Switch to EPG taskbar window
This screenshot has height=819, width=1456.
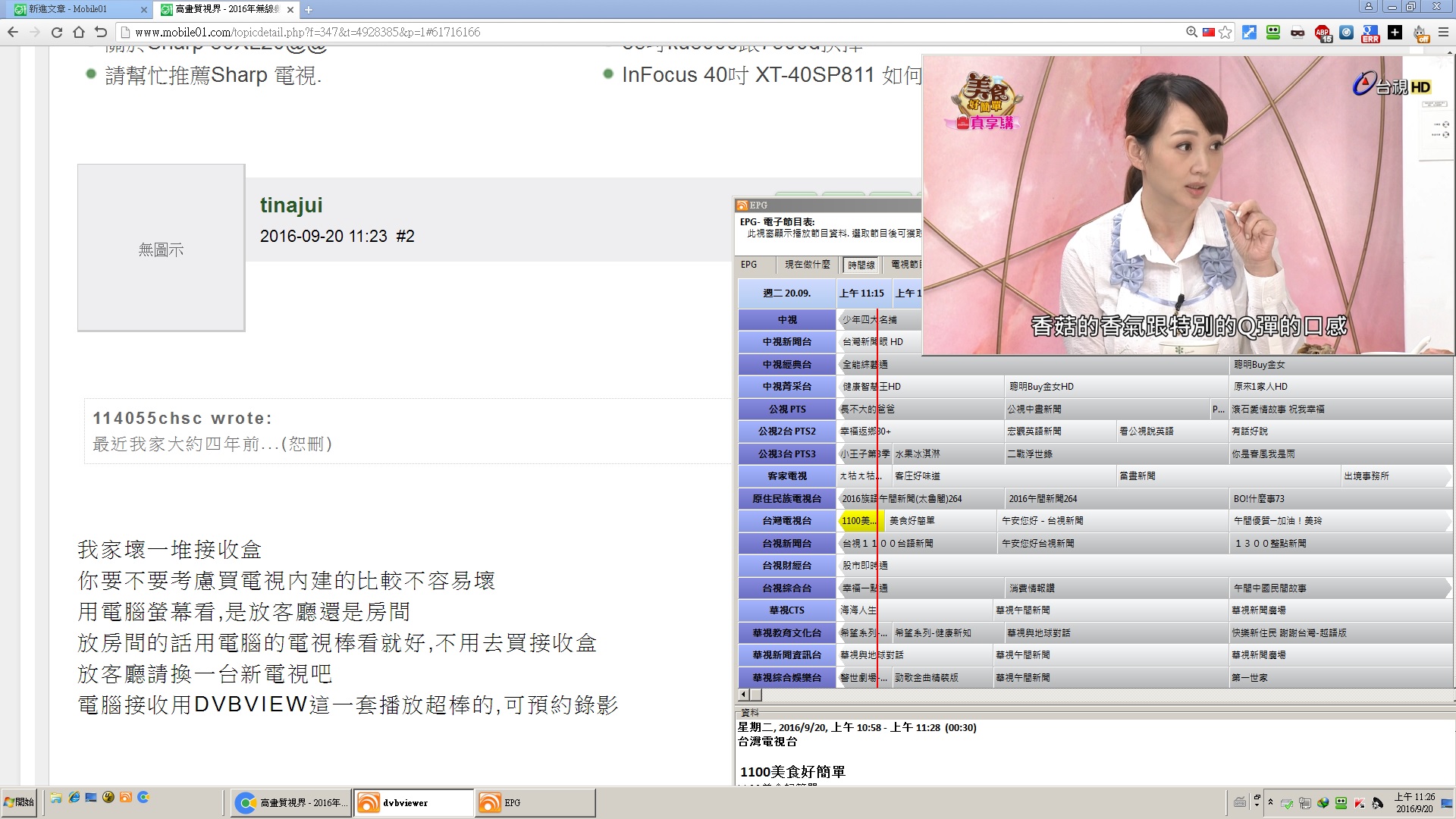(535, 802)
